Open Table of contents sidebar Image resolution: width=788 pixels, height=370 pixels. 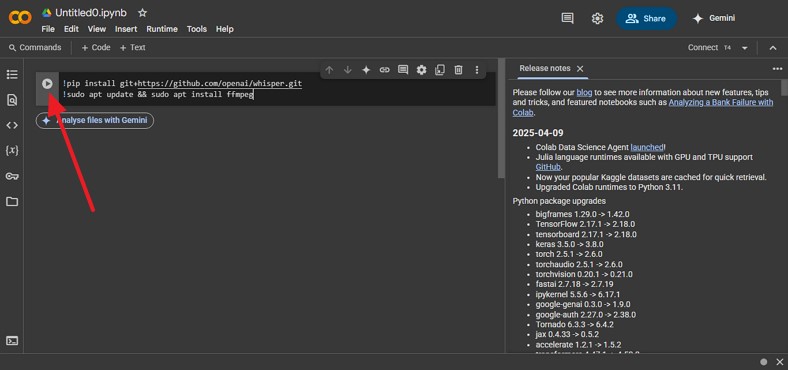pyautogui.click(x=12, y=74)
